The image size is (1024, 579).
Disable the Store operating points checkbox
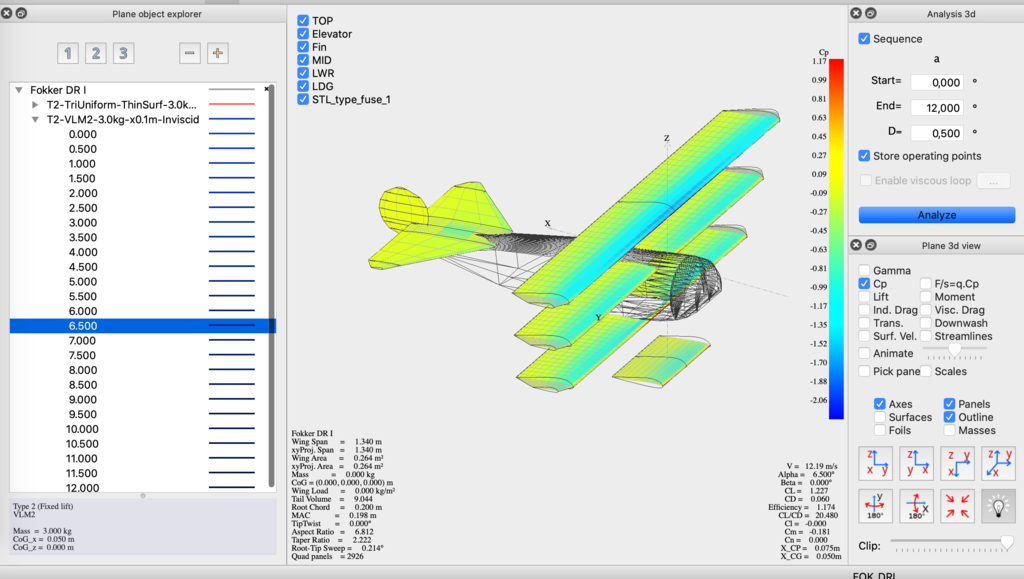(865, 156)
